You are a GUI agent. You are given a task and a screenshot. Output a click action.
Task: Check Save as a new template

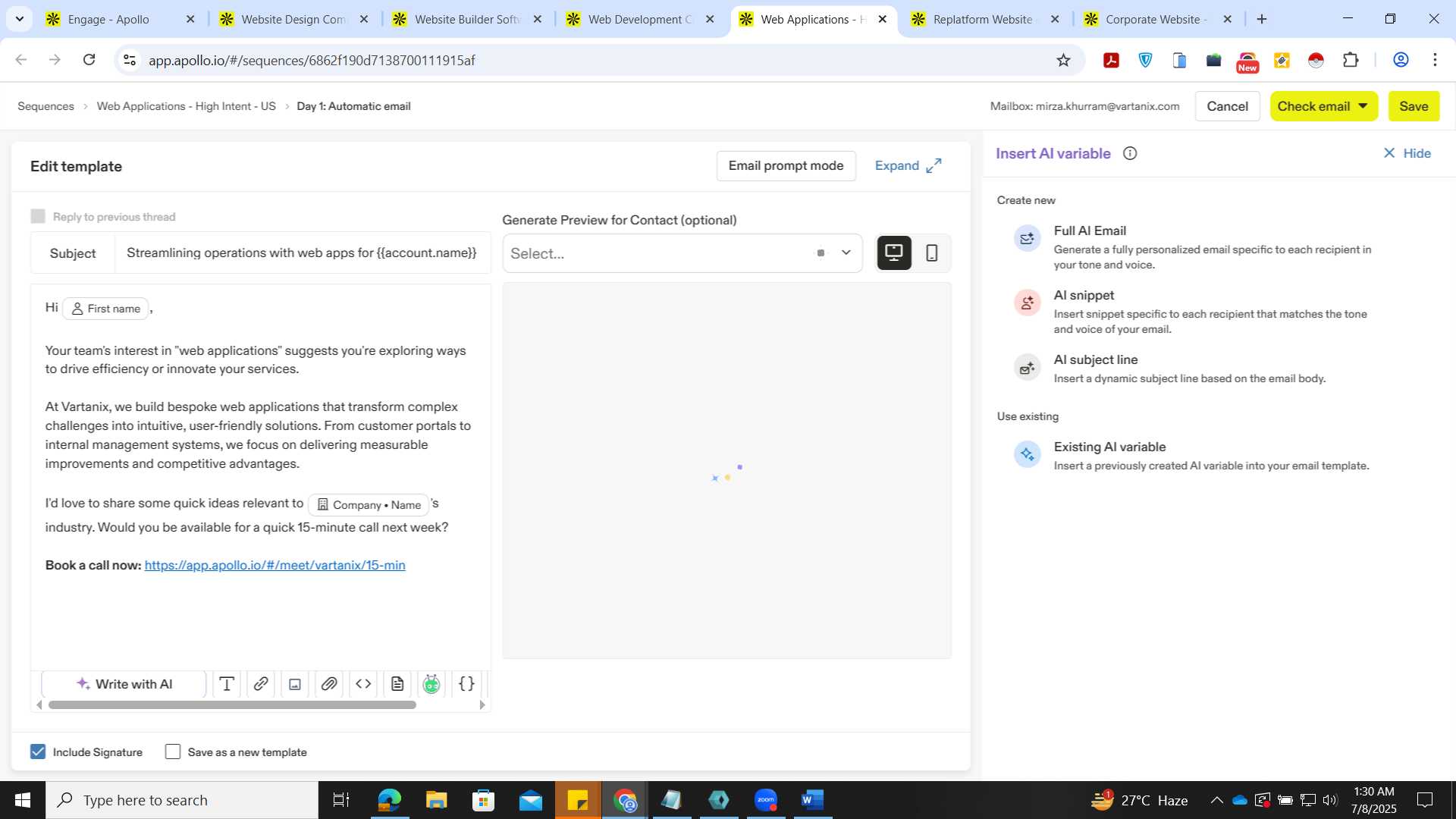click(x=173, y=752)
